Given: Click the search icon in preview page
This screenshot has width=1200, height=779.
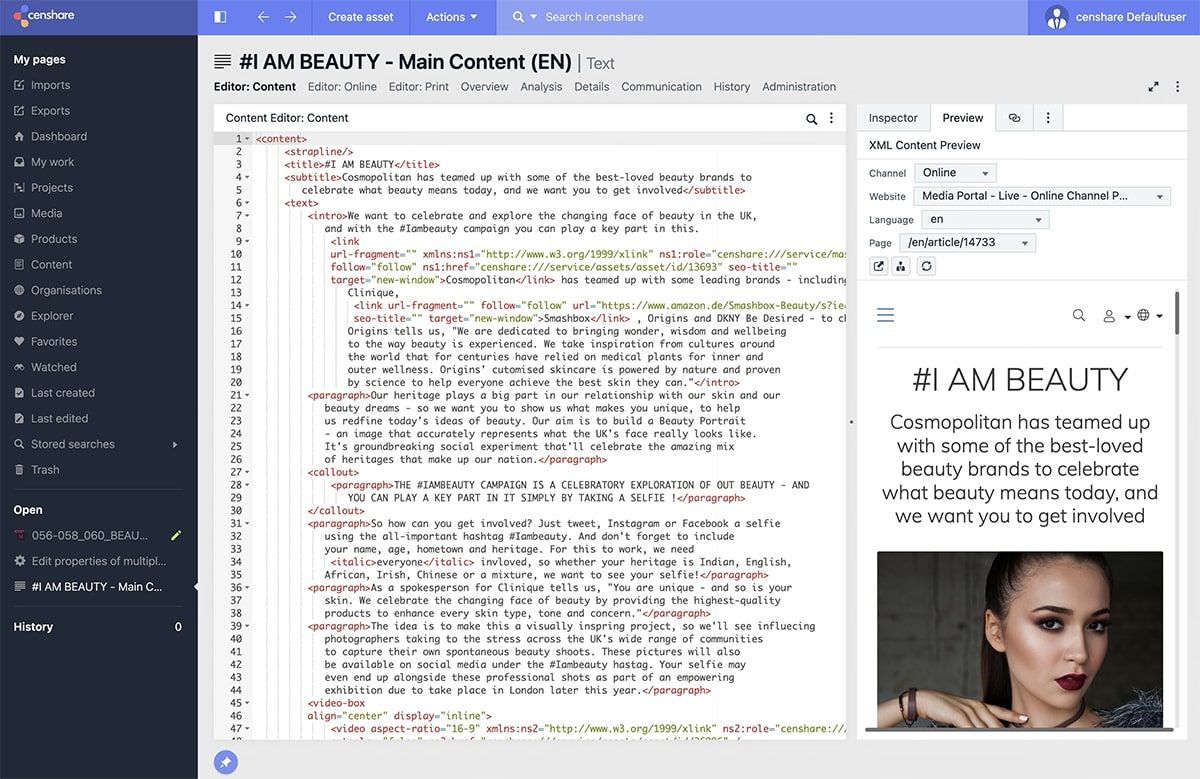Looking at the screenshot, I should tap(1079, 315).
